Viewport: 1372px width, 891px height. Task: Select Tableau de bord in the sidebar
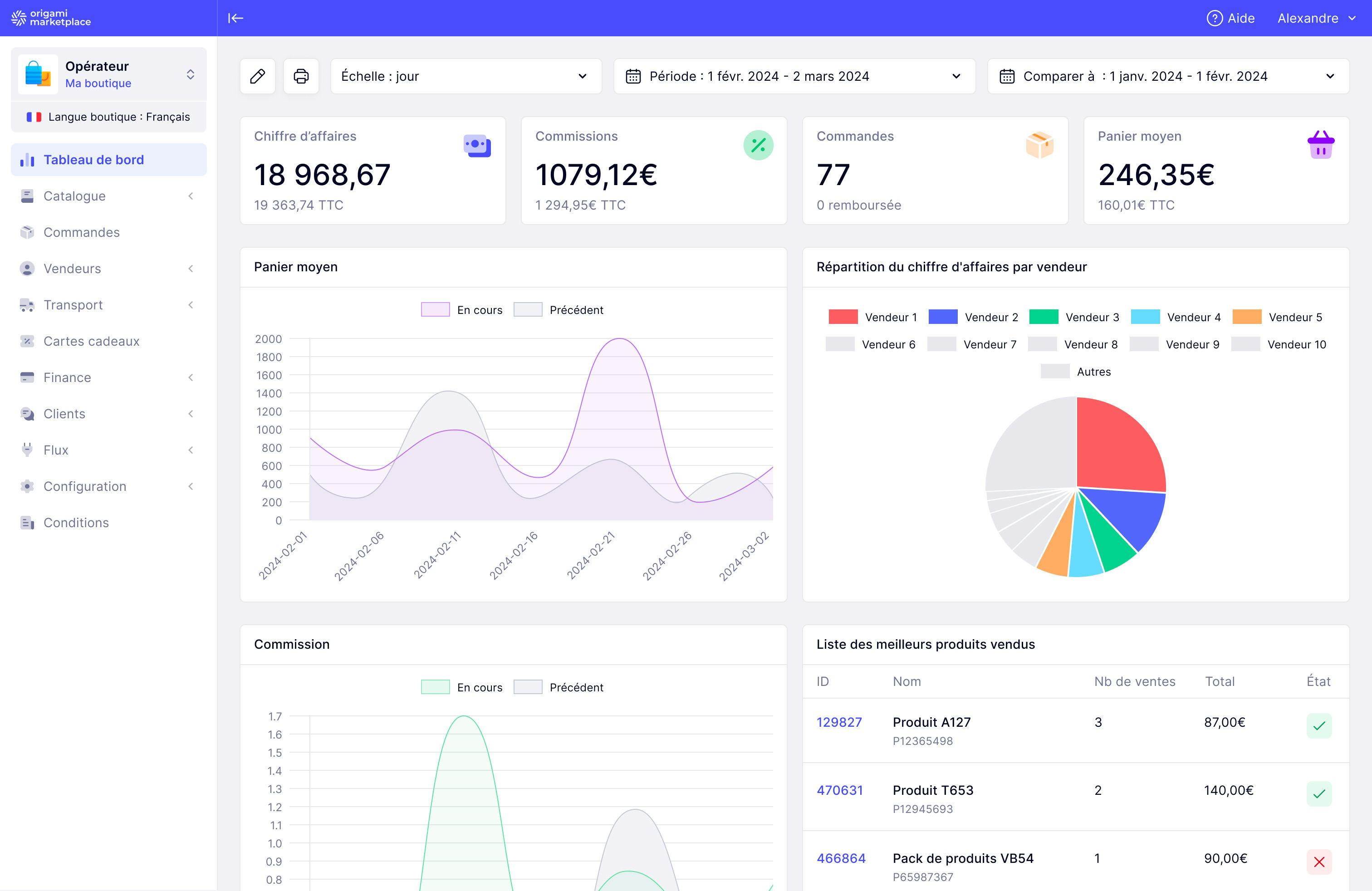[94, 160]
